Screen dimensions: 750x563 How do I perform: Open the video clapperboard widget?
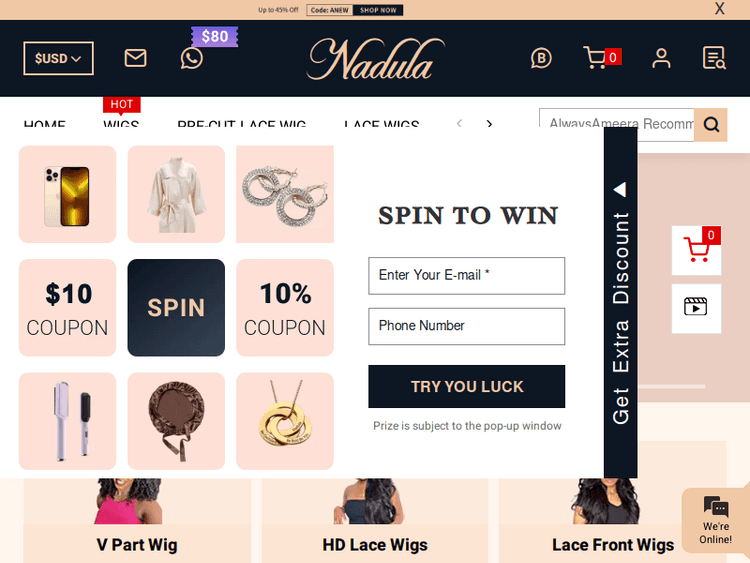pyautogui.click(x=696, y=308)
